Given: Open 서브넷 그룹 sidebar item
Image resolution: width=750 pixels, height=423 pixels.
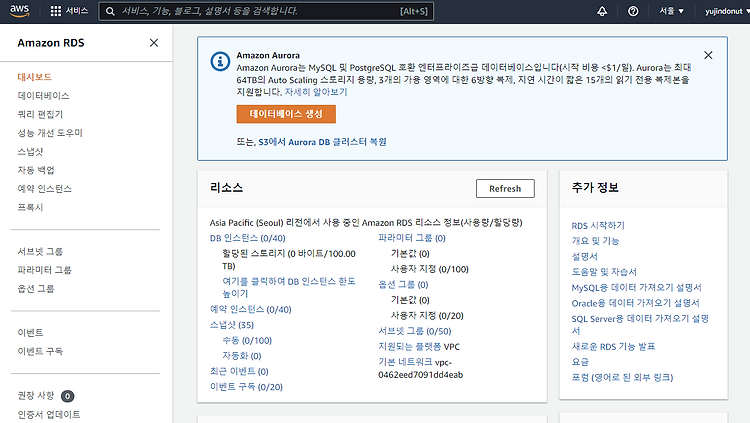Looking at the screenshot, I should click(x=40, y=252).
